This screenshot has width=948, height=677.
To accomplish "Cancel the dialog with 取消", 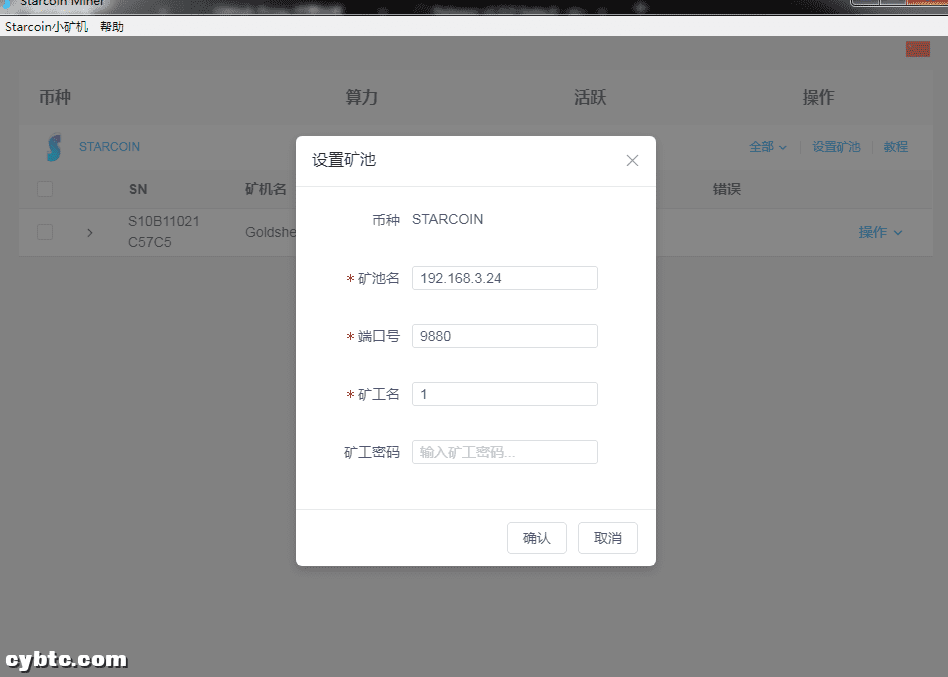I will pos(607,537).
